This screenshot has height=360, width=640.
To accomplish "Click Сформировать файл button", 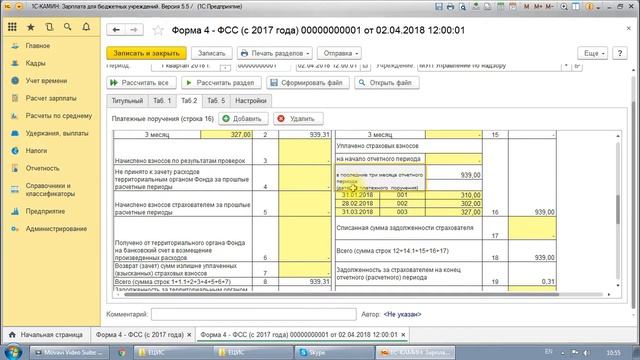I will tap(308, 82).
